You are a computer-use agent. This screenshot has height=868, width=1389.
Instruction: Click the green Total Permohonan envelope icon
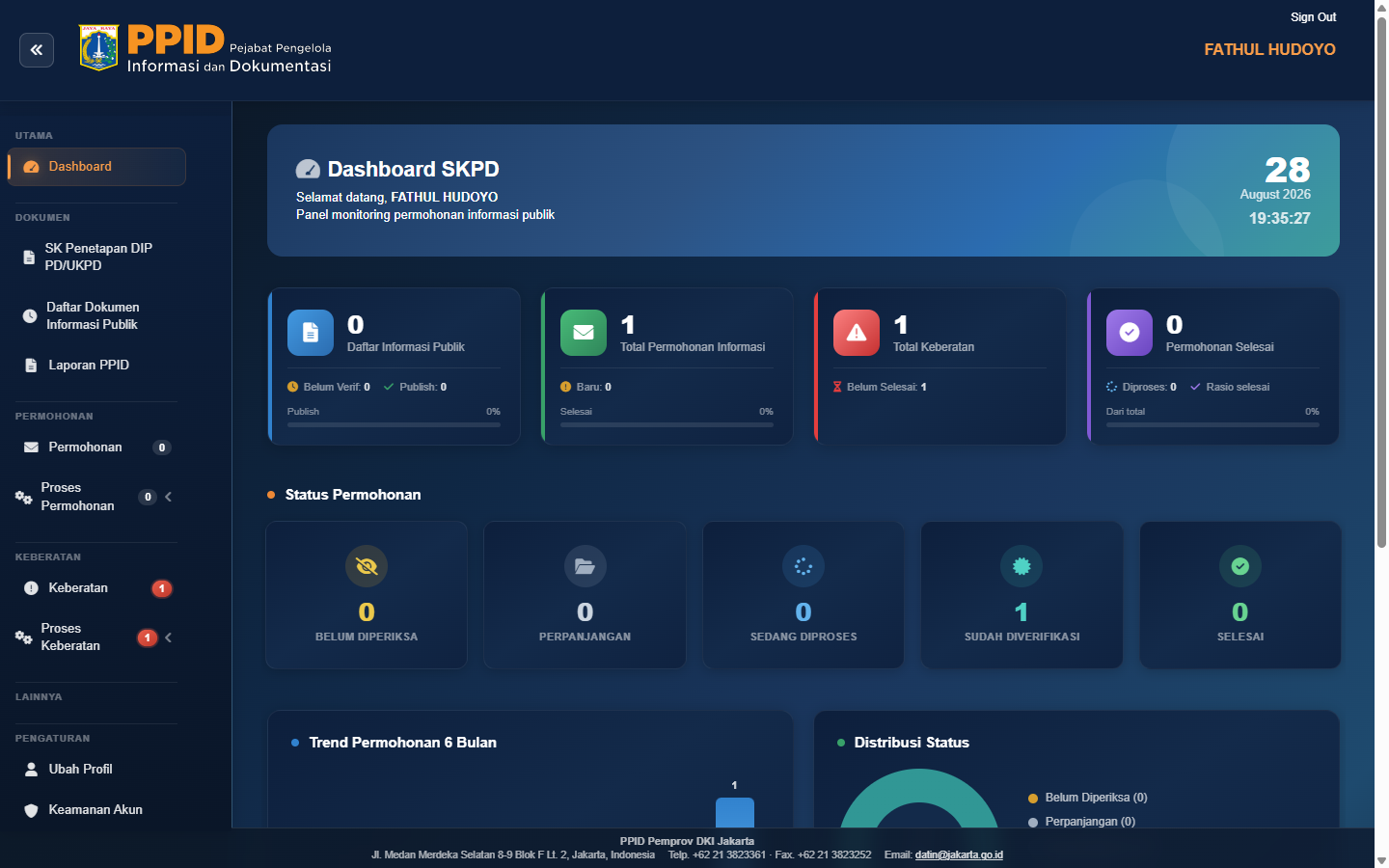coord(584,333)
